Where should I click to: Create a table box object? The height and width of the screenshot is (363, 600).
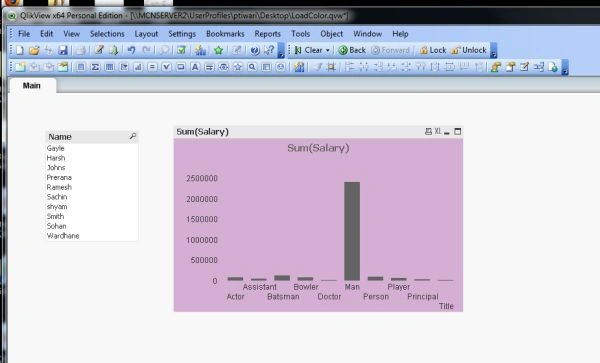pyautogui.click(x=109, y=67)
